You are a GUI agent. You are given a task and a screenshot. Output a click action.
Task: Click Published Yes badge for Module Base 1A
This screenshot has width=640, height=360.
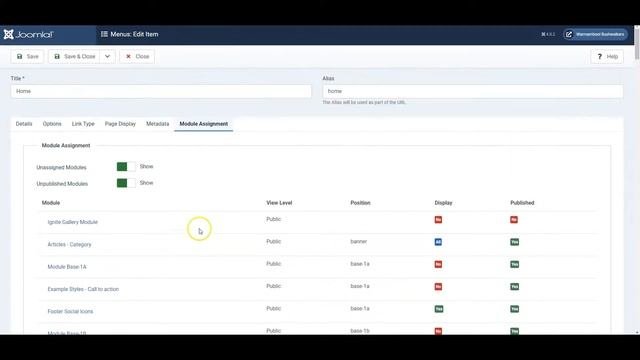tap(515, 264)
